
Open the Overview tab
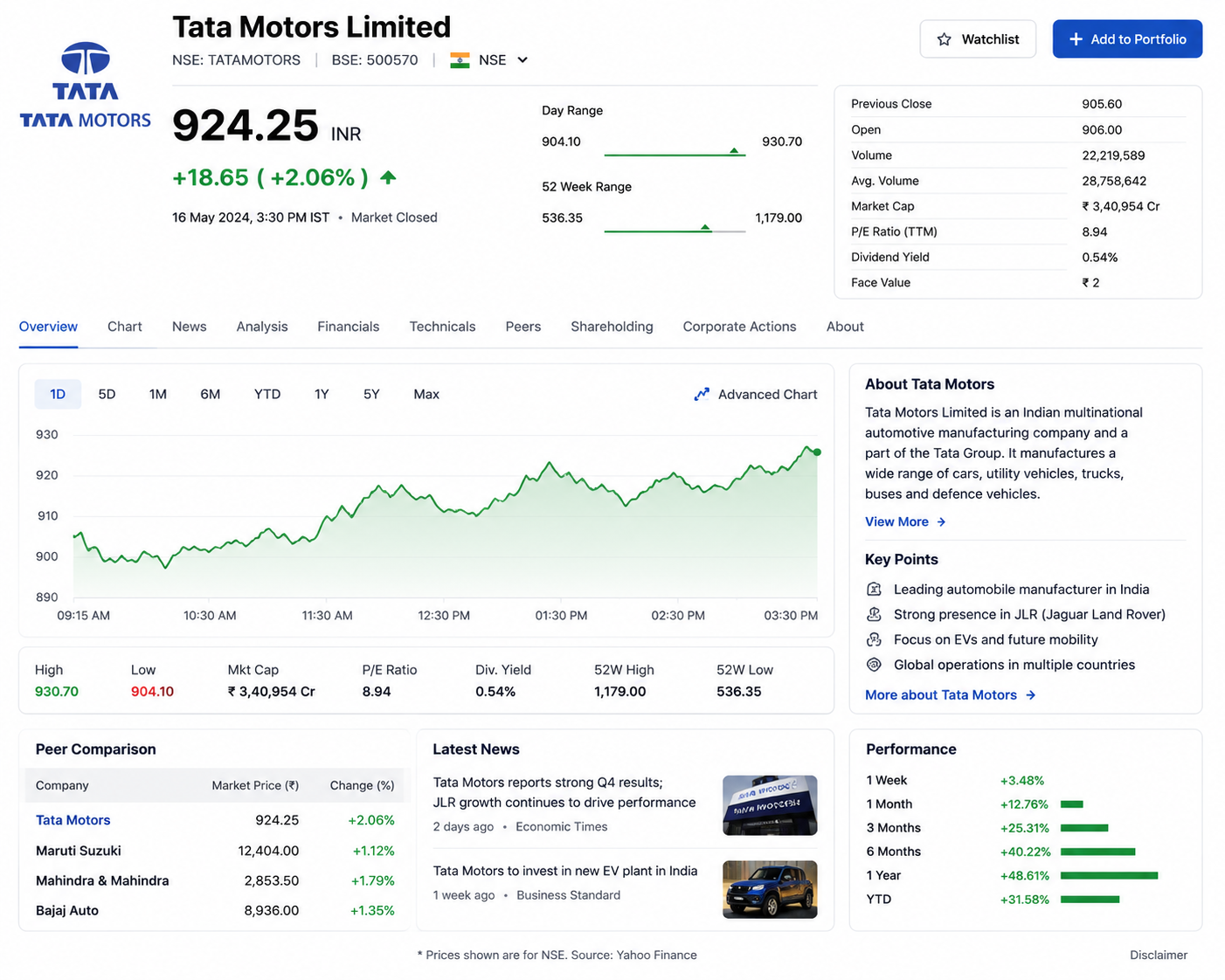point(48,327)
